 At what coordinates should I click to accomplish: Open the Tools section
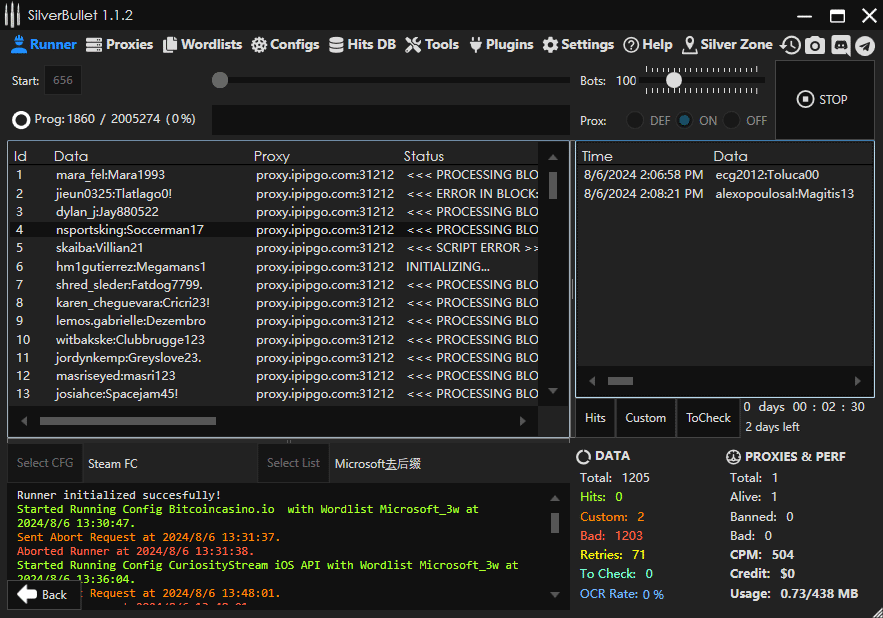pyautogui.click(x=432, y=45)
